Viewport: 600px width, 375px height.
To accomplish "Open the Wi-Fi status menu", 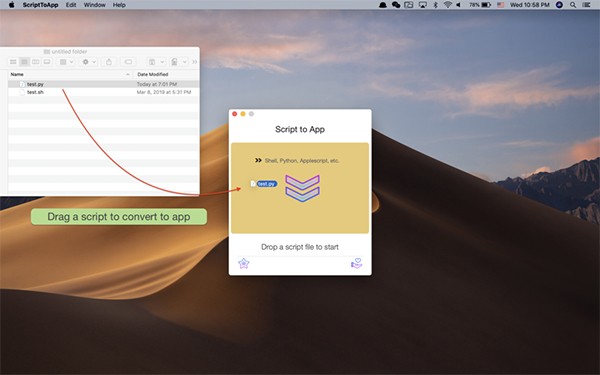I will pyautogui.click(x=447, y=5).
